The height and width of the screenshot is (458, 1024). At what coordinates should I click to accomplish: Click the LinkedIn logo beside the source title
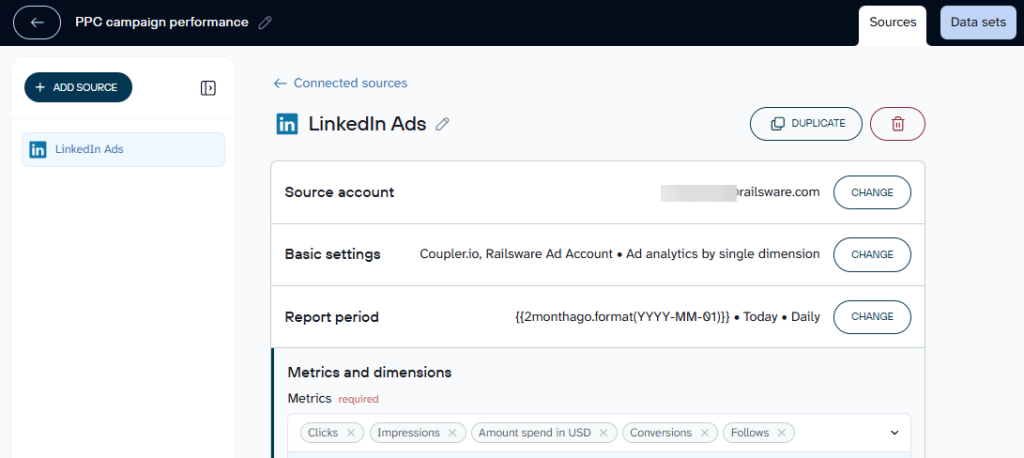click(287, 123)
